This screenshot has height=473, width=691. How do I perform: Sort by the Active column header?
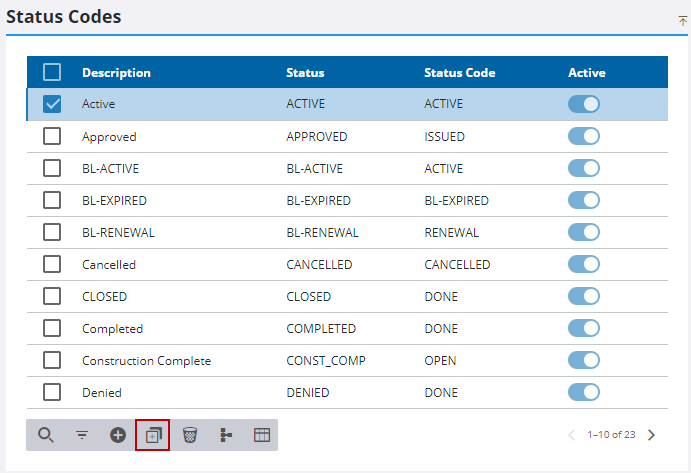(x=587, y=73)
